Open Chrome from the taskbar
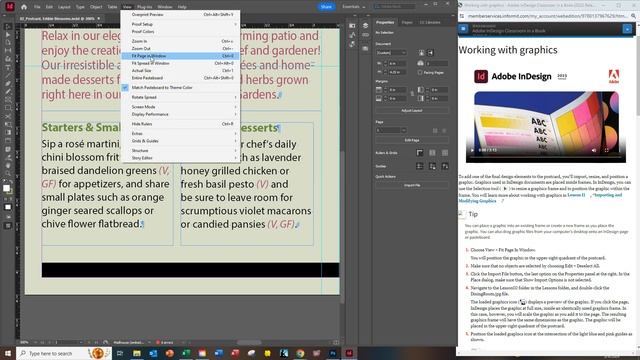The height and width of the screenshot is (360, 640). click(x=300, y=353)
